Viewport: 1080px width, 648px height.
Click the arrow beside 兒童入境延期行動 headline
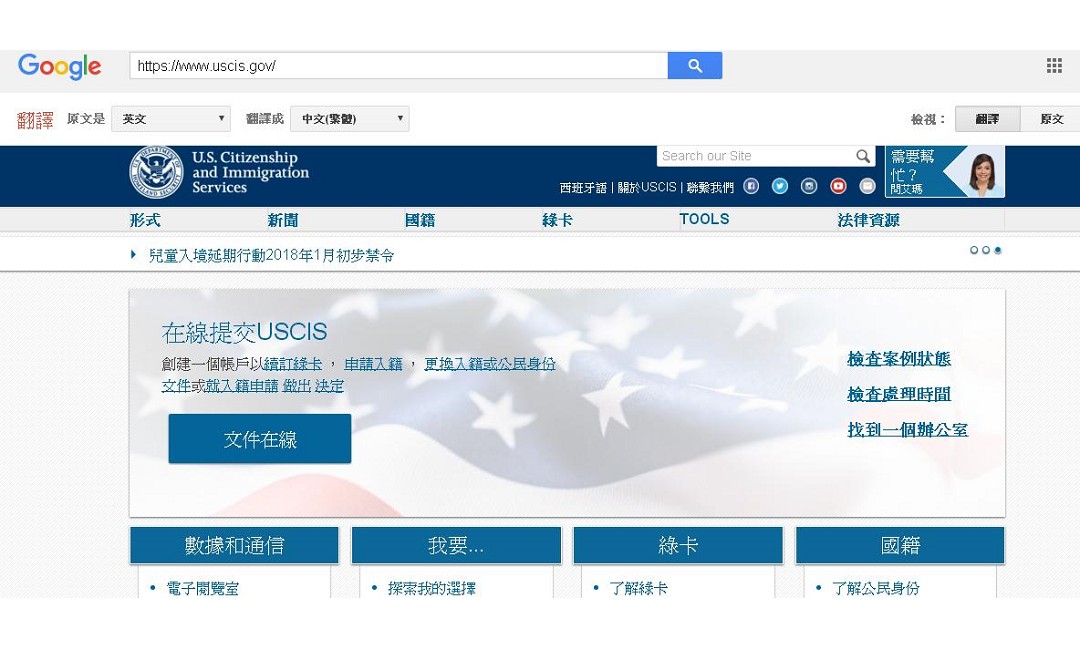pyautogui.click(x=134, y=255)
